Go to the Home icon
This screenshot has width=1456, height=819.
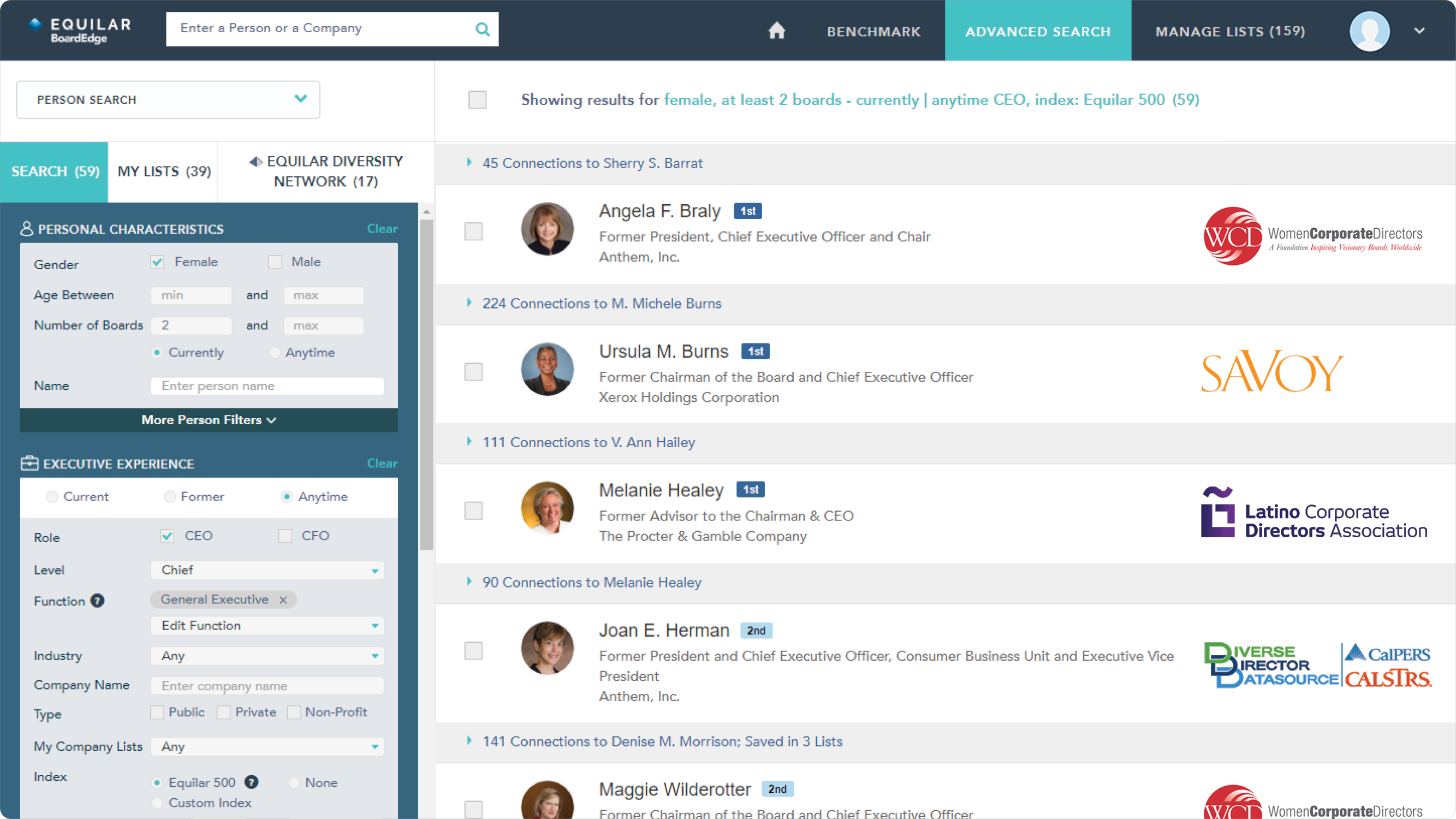[x=777, y=31]
